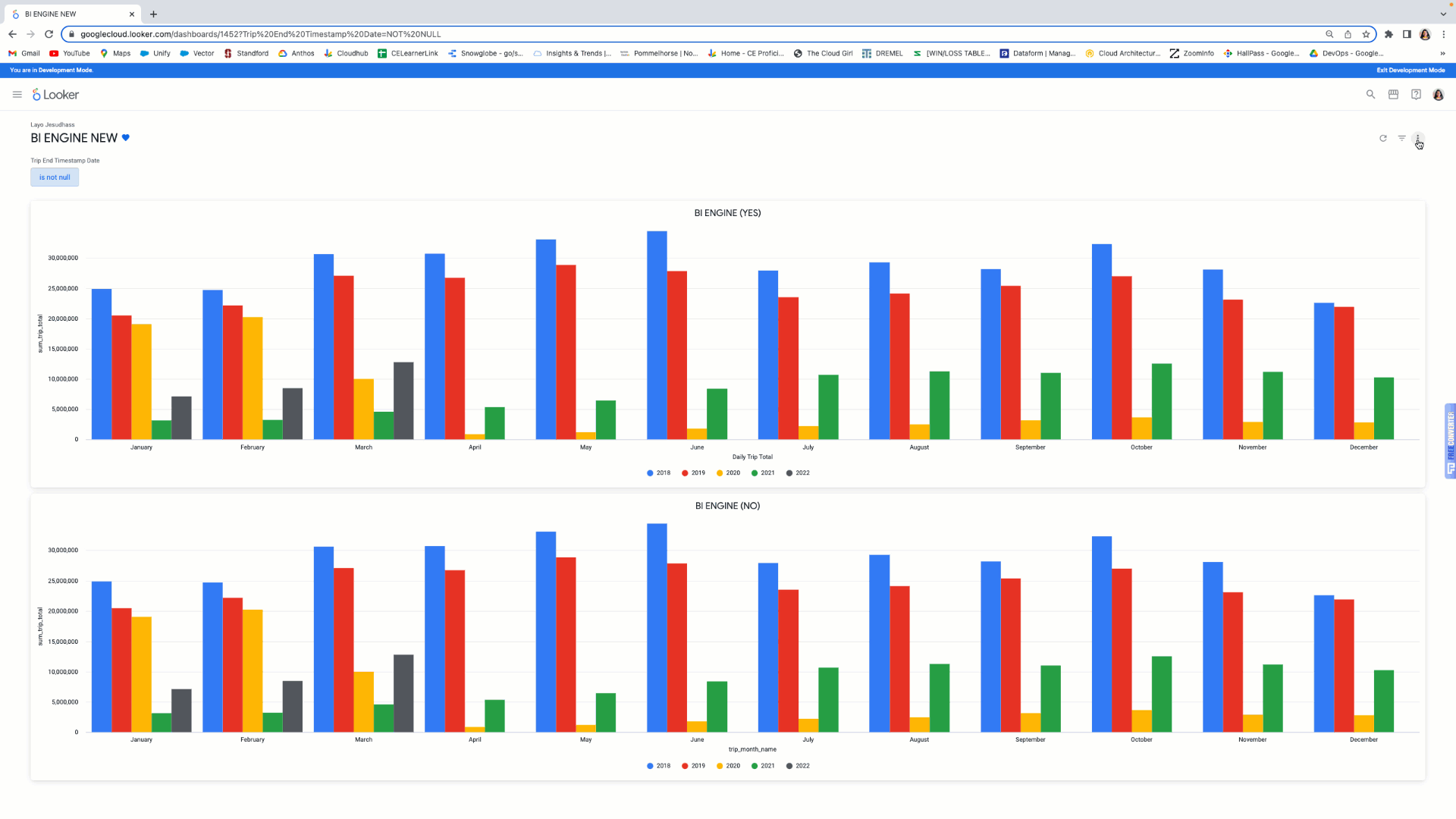Open dashboard actions three-dot menu
The image size is (1456, 819).
[1417, 138]
